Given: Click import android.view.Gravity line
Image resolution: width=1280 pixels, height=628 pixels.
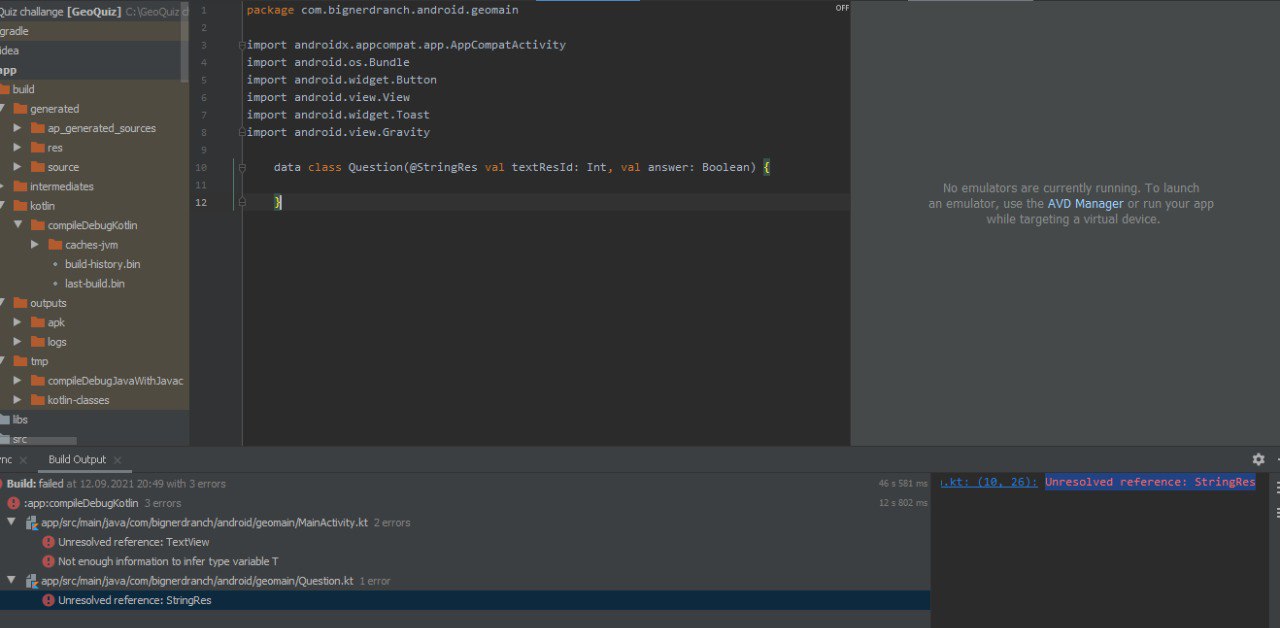Looking at the screenshot, I should (338, 132).
